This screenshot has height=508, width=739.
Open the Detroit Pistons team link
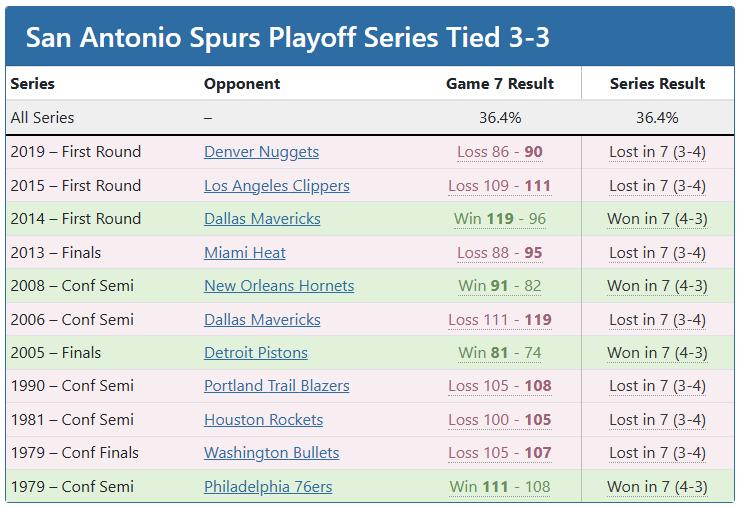255,352
